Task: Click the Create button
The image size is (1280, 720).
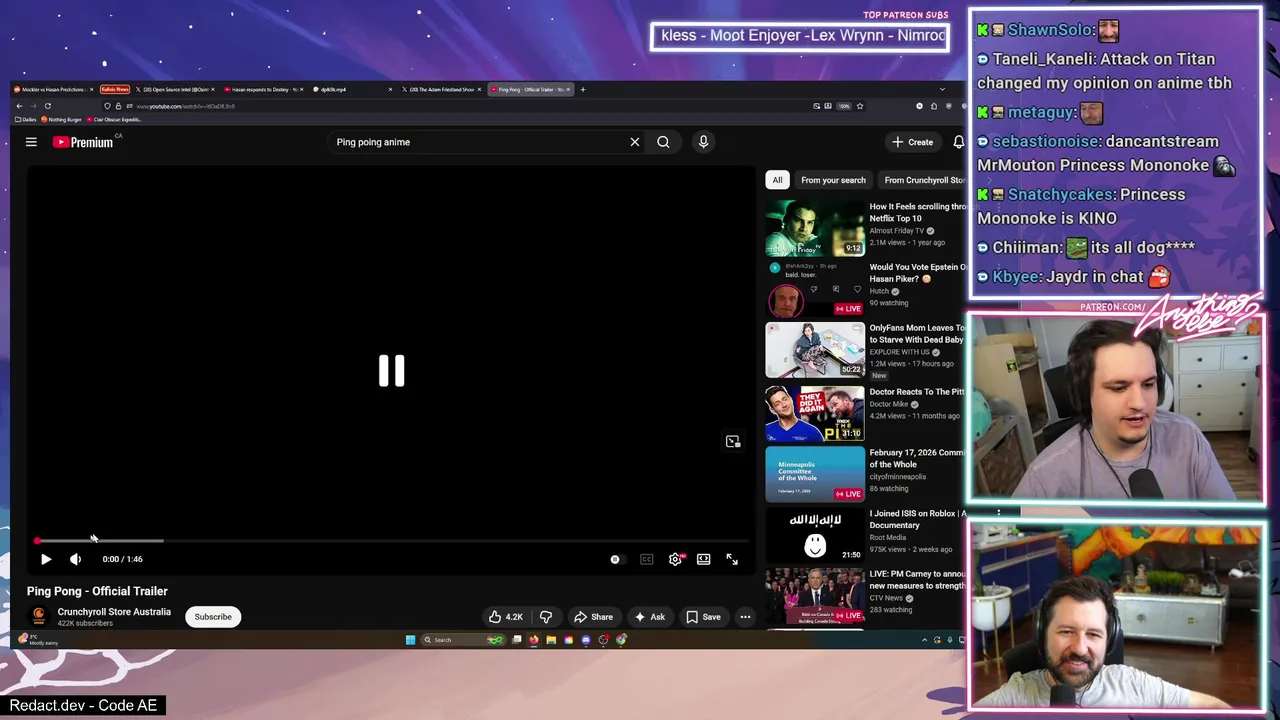Action: [x=913, y=142]
